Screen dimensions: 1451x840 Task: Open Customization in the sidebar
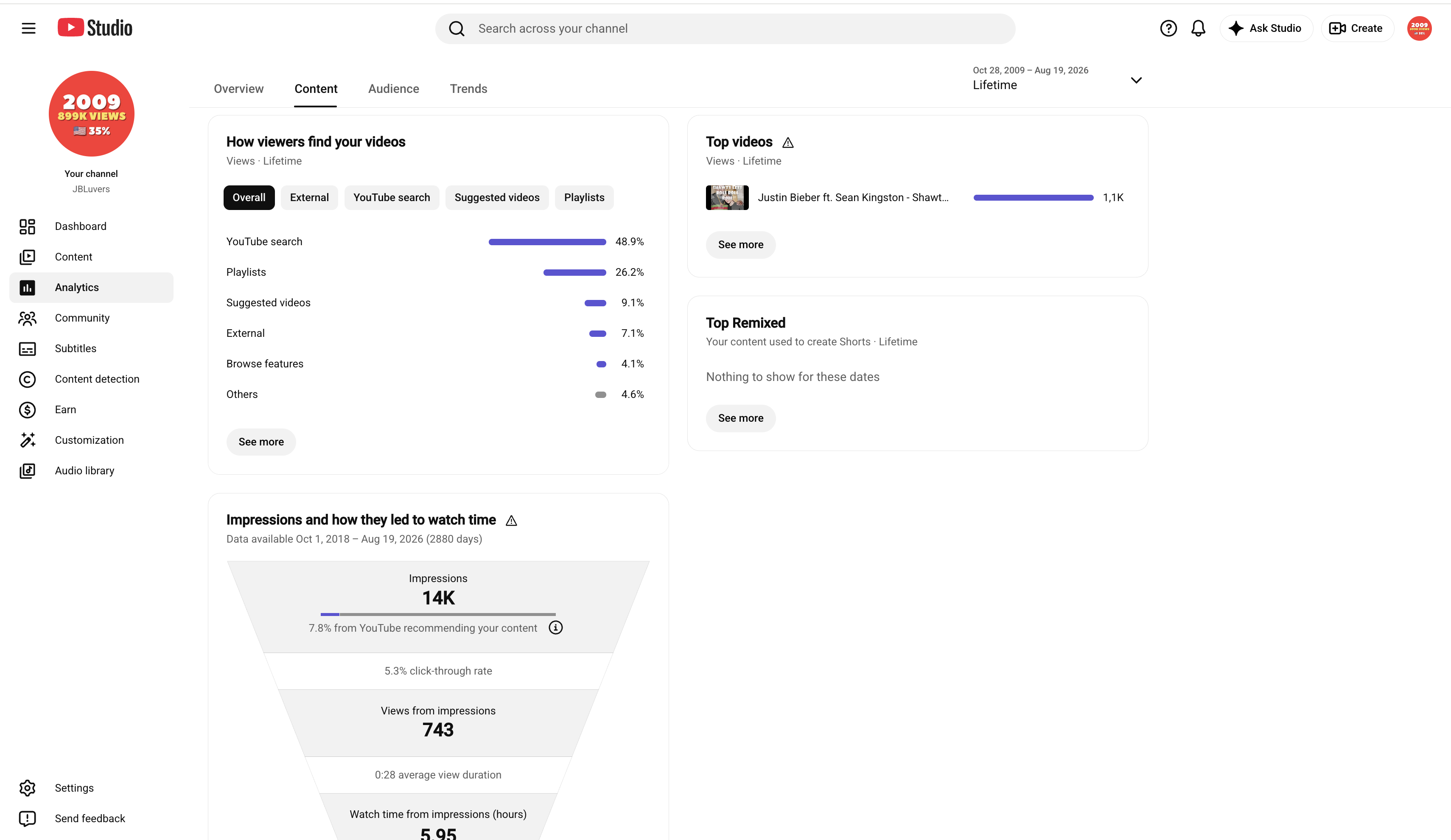click(91, 440)
